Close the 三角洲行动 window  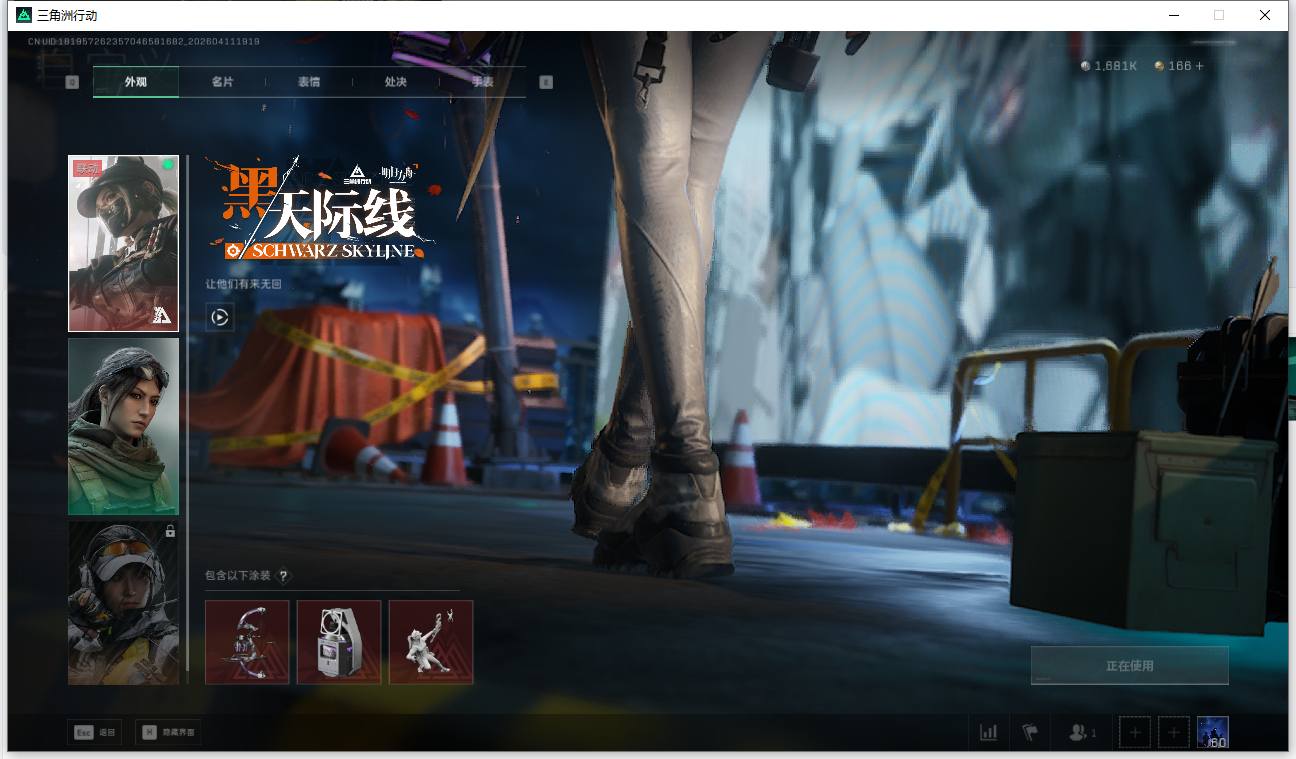click(1265, 15)
